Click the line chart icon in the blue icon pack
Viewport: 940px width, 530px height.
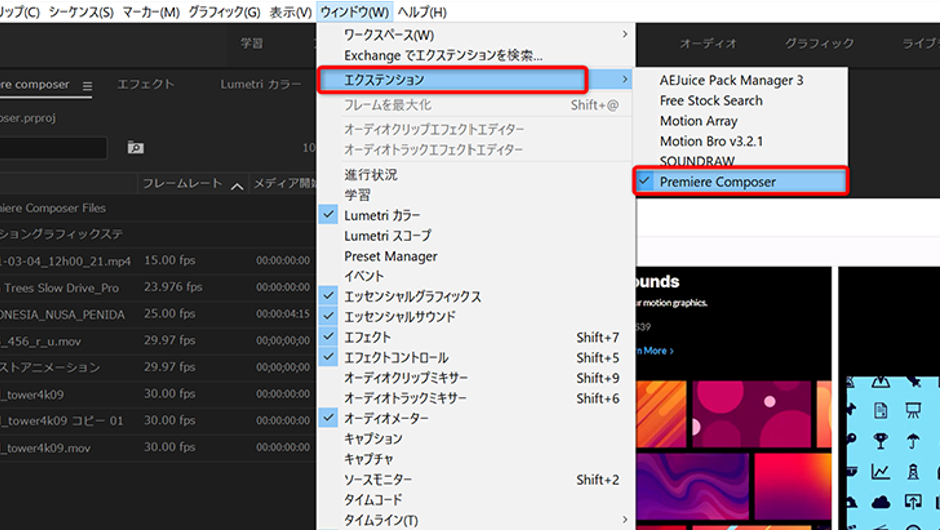click(x=881, y=471)
